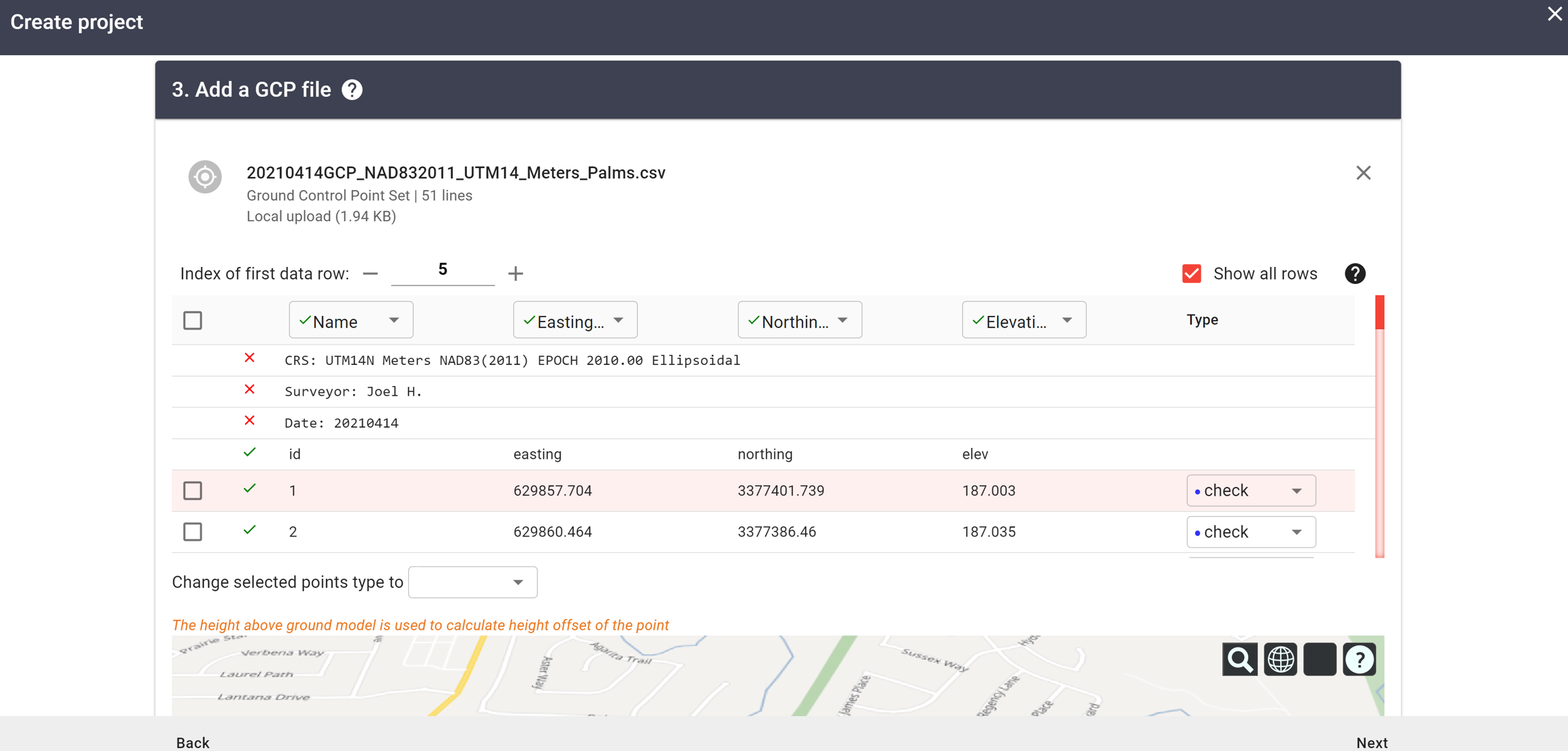
Task: Open Change selected points type dropdown
Action: point(472,582)
